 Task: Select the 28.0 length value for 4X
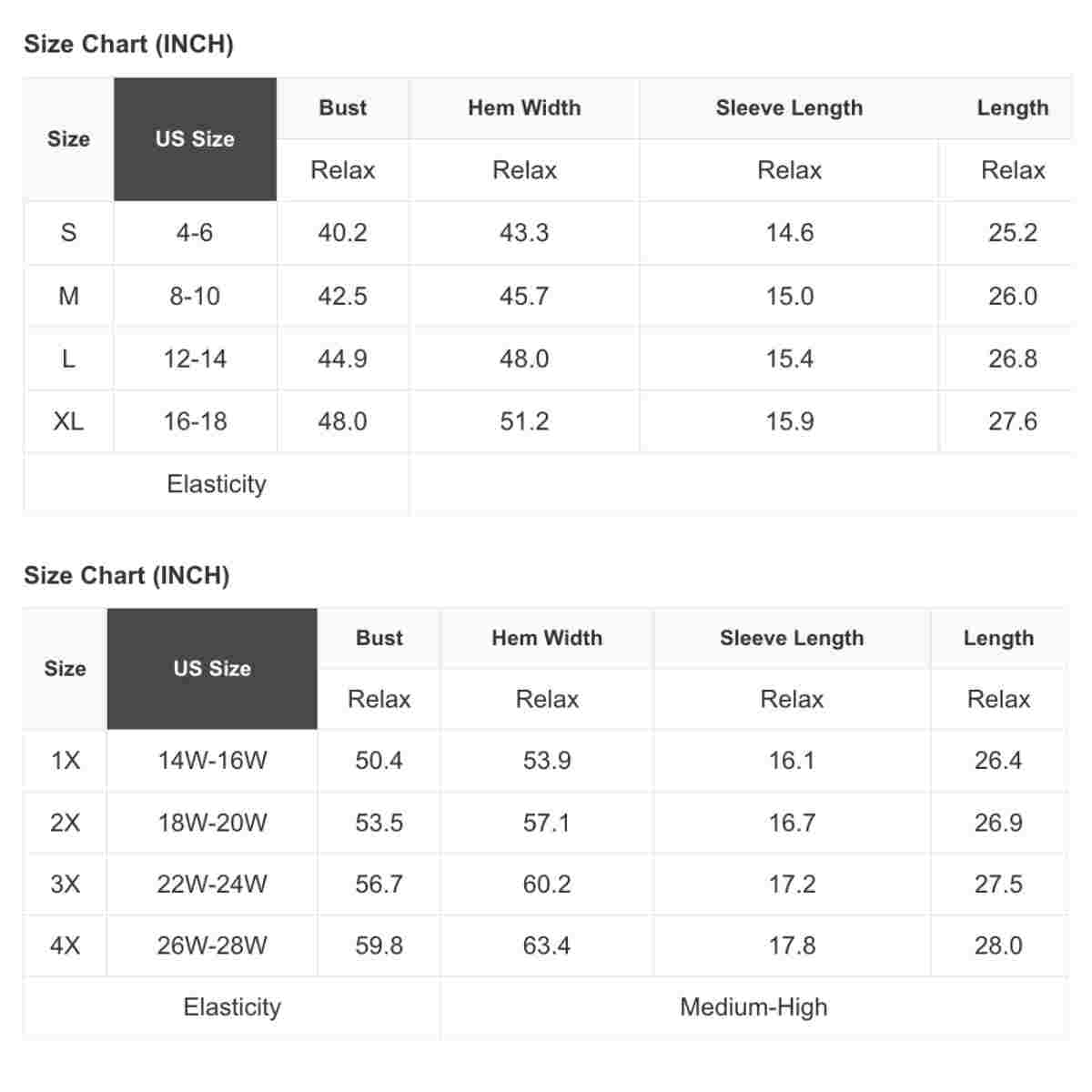tap(998, 946)
